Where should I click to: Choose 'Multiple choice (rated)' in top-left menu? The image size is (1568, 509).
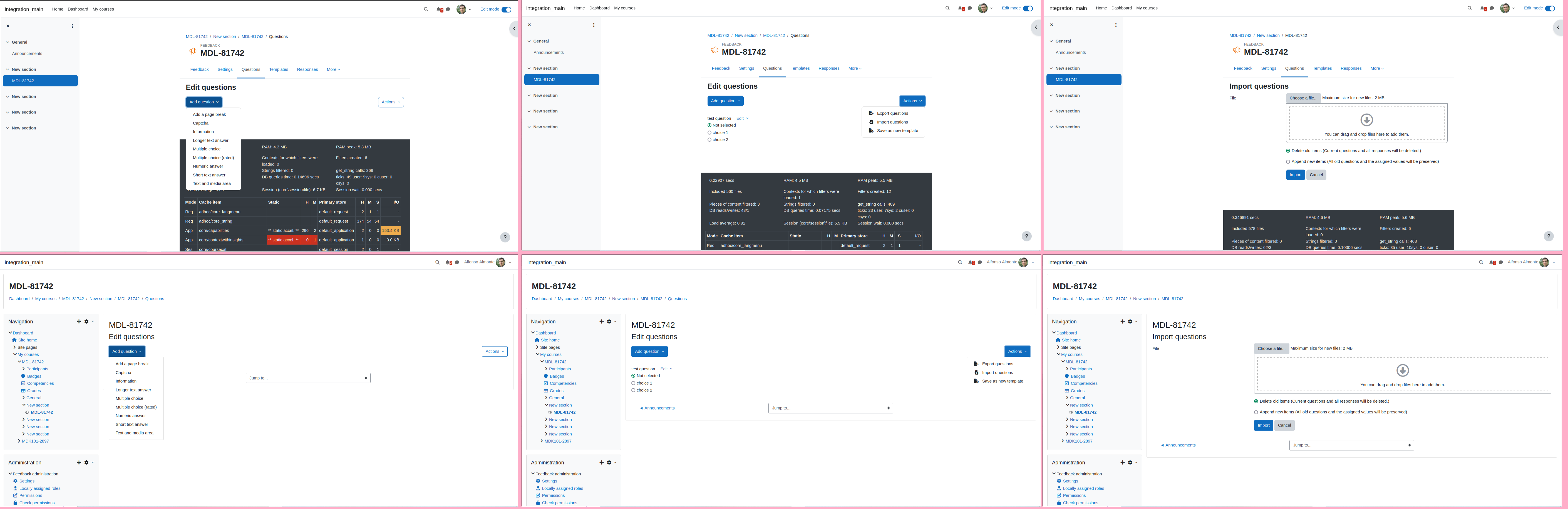[214, 158]
